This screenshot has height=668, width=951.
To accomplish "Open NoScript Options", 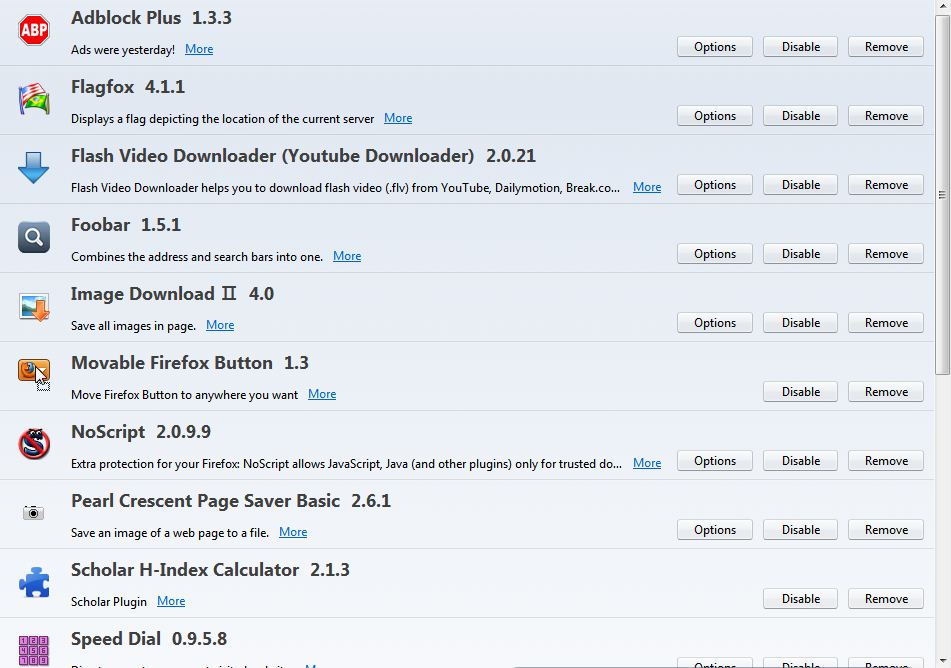I will click(714, 461).
